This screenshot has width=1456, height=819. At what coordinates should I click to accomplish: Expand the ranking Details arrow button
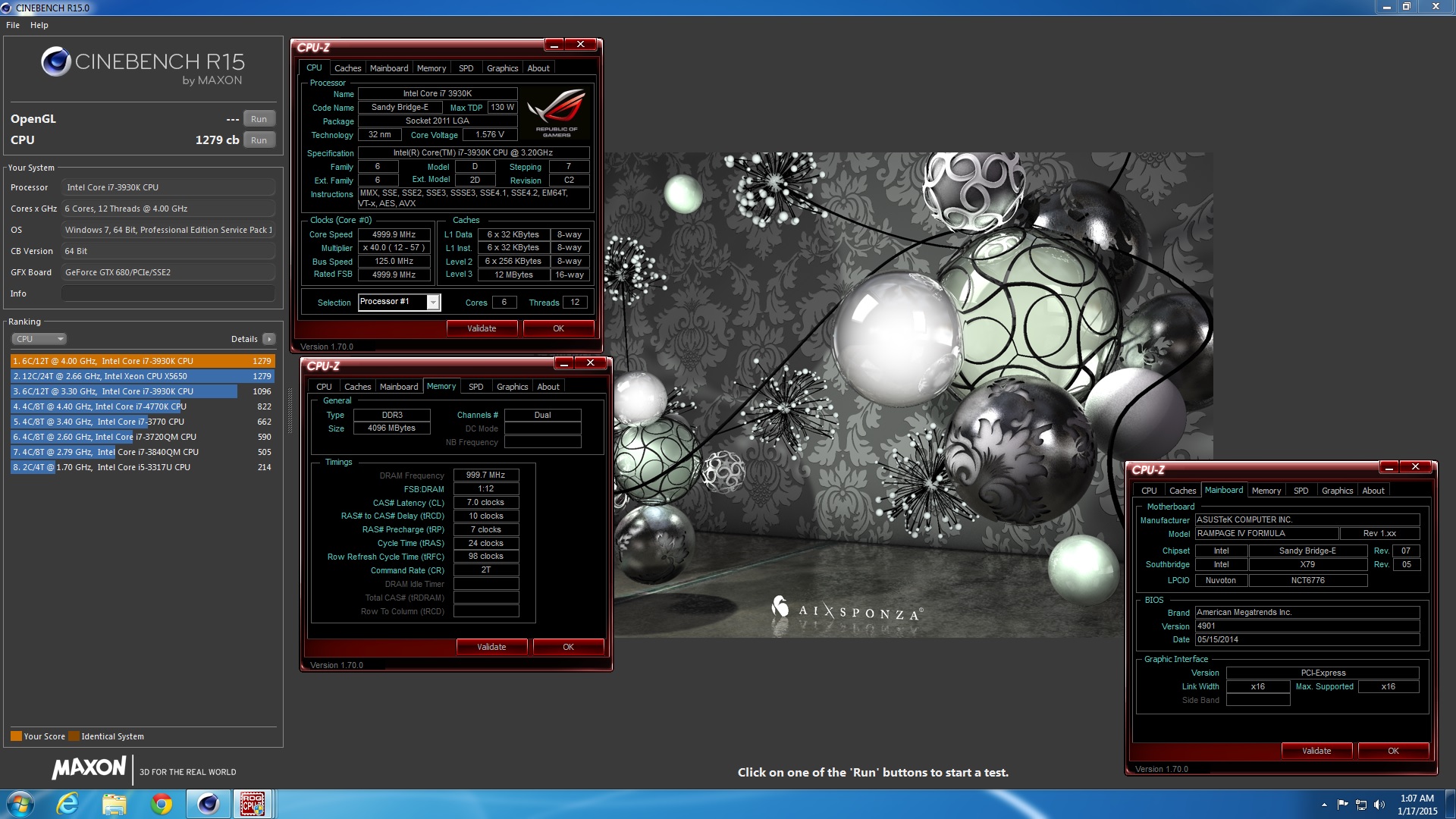coord(269,339)
